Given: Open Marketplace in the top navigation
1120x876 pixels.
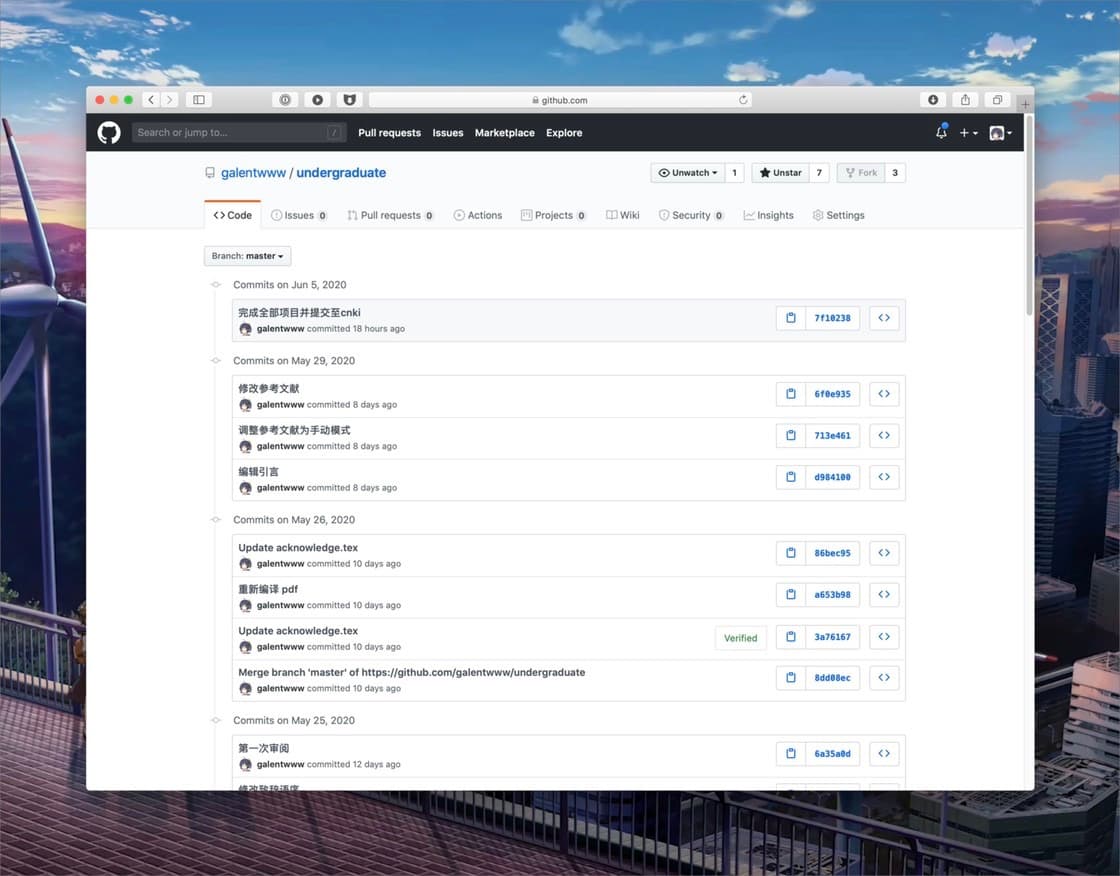Looking at the screenshot, I should 504,133.
